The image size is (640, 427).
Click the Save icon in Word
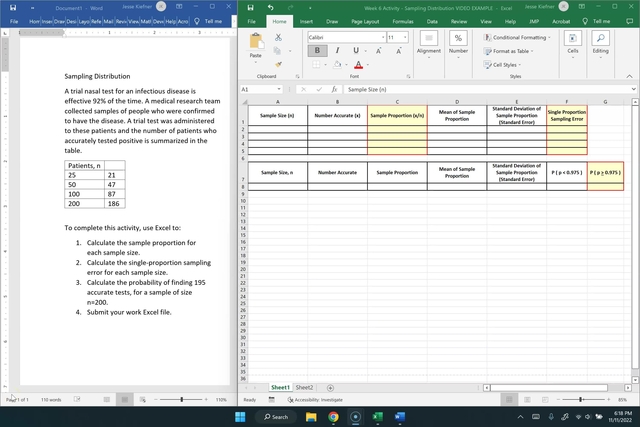click(x=13, y=7)
